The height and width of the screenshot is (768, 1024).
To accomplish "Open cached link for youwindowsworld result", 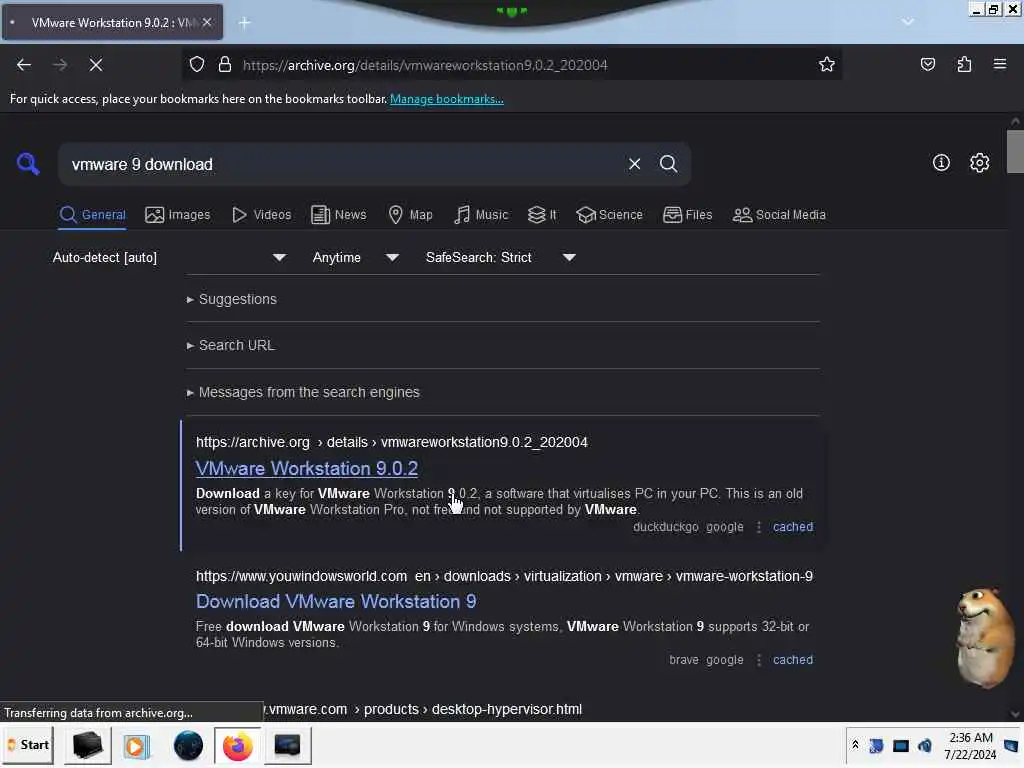I will coord(793,660).
